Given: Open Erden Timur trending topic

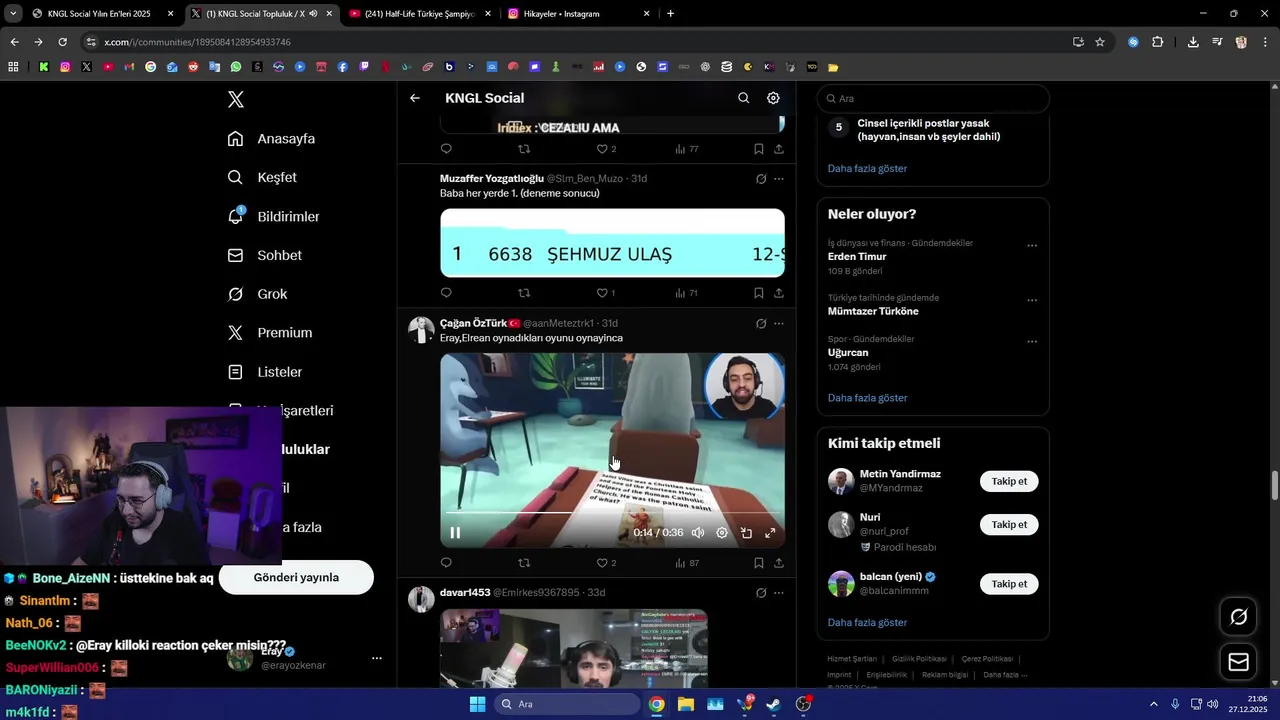Looking at the screenshot, I should (x=857, y=257).
